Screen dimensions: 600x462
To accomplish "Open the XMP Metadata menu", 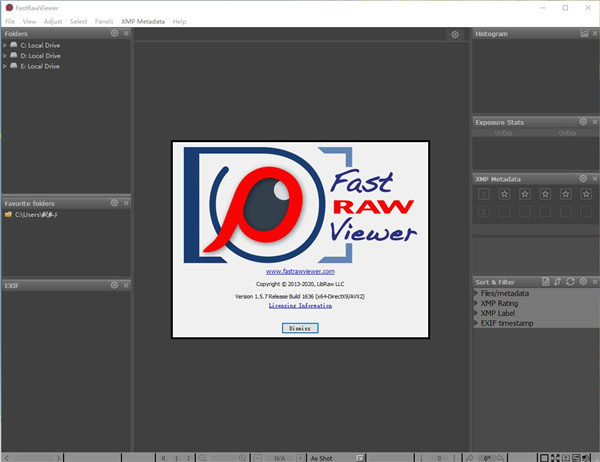I will tap(142, 21).
